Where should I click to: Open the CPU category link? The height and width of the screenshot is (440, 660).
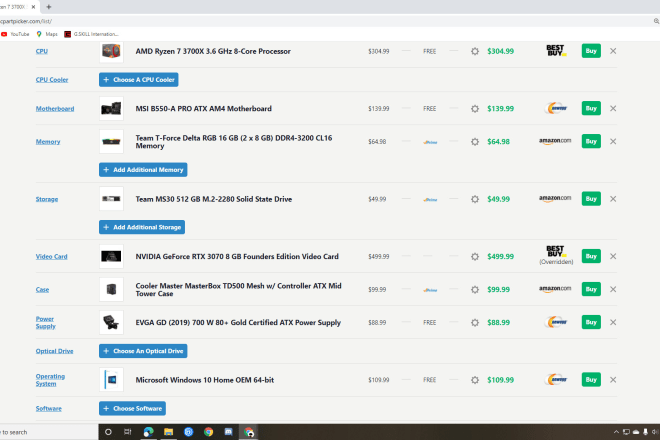(42, 51)
